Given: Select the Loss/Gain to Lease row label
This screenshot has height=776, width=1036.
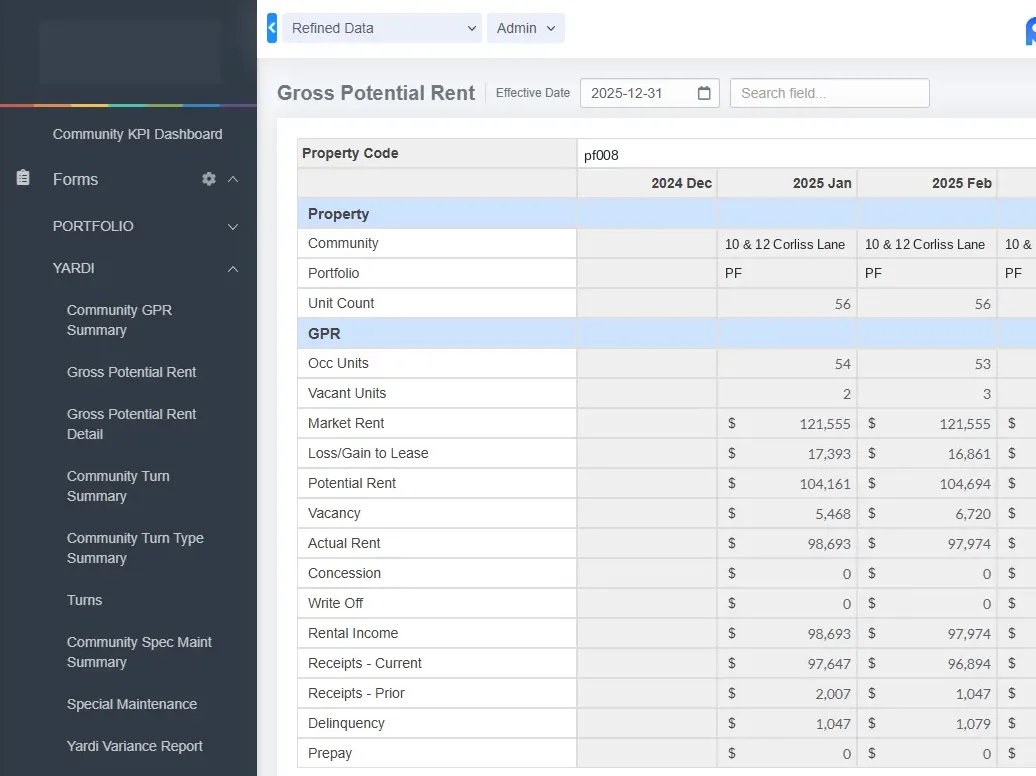Looking at the screenshot, I should (368, 453).
